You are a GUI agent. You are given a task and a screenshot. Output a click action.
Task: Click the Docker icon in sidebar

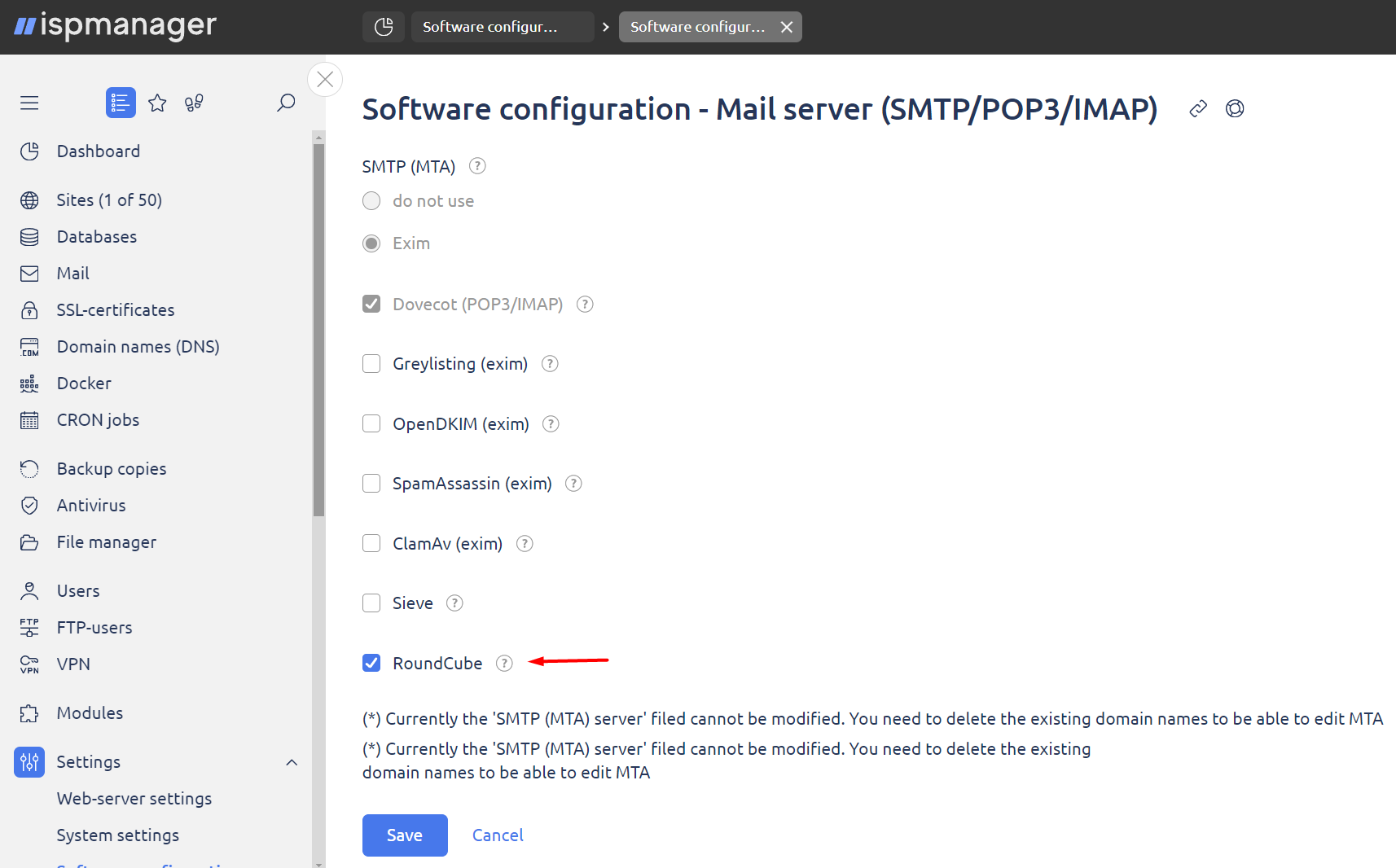tap(29, 384)
